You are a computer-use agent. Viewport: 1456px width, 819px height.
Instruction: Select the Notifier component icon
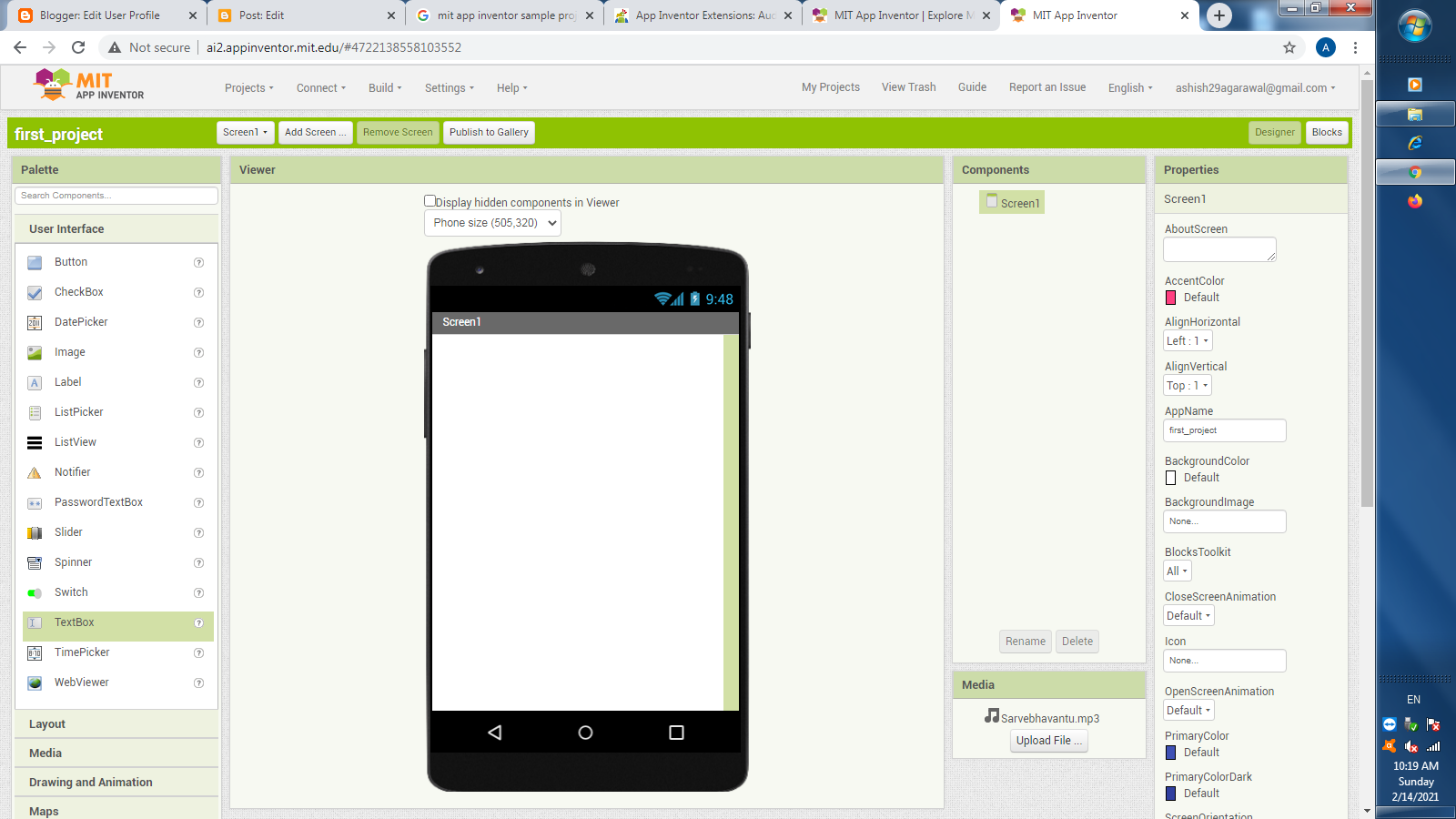(34, 472)
